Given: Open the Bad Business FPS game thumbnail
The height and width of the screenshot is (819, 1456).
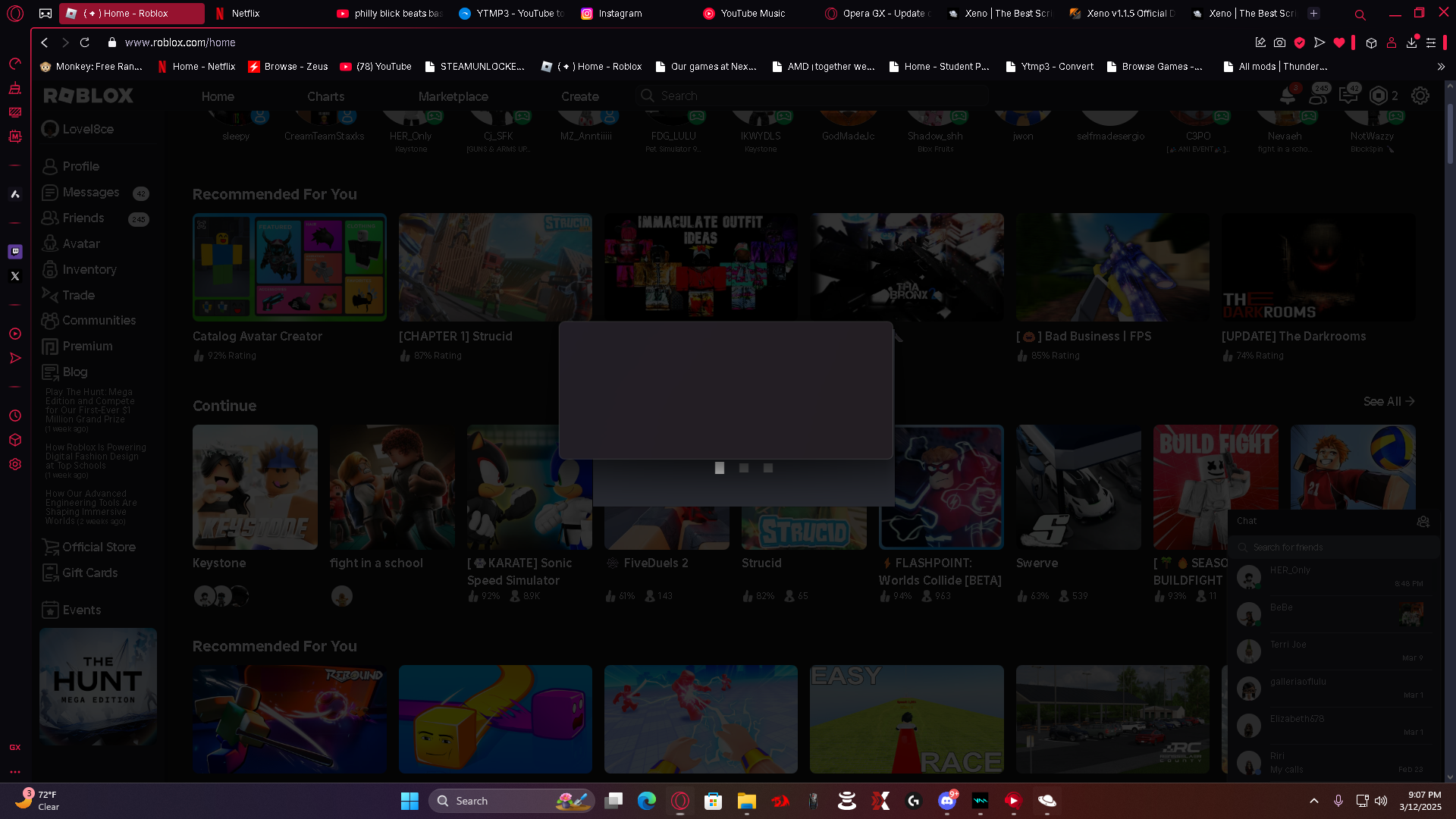Looking at the screenshot, I should click(1112, 267).
